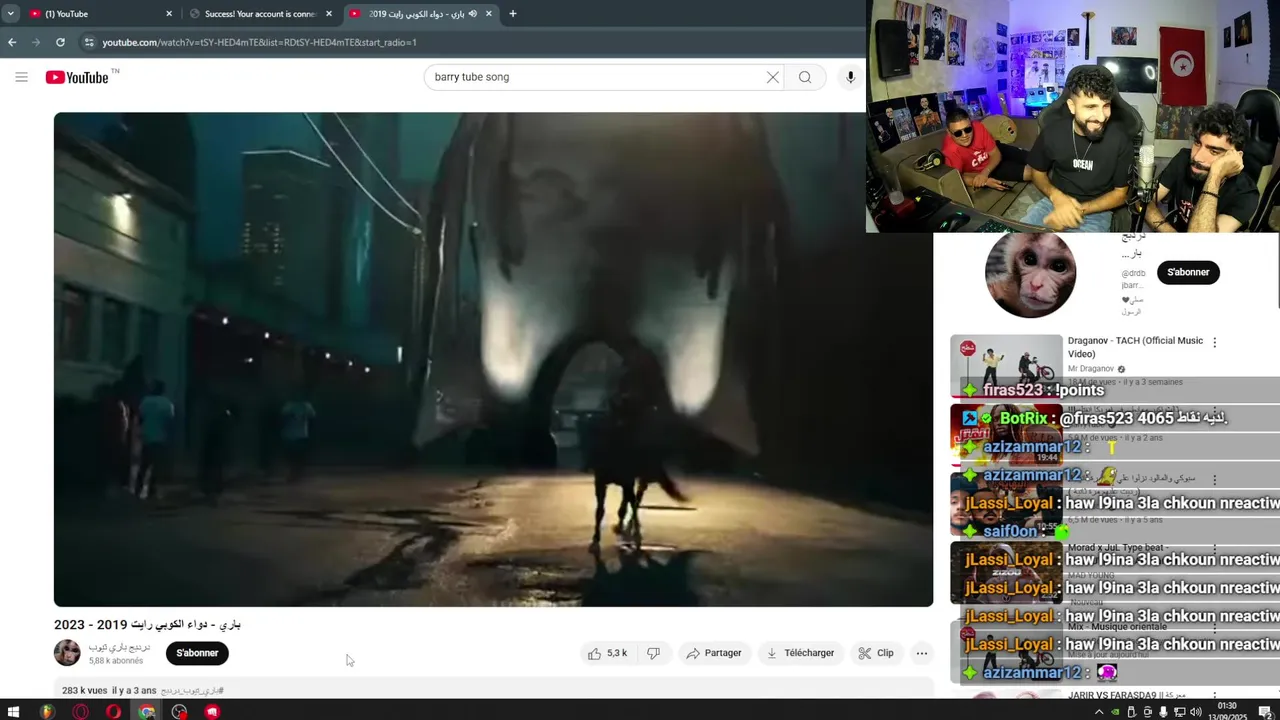Open taskbar clock showing 01:30
This screenshot has height=720, width=1280.
pos(1228,711)
